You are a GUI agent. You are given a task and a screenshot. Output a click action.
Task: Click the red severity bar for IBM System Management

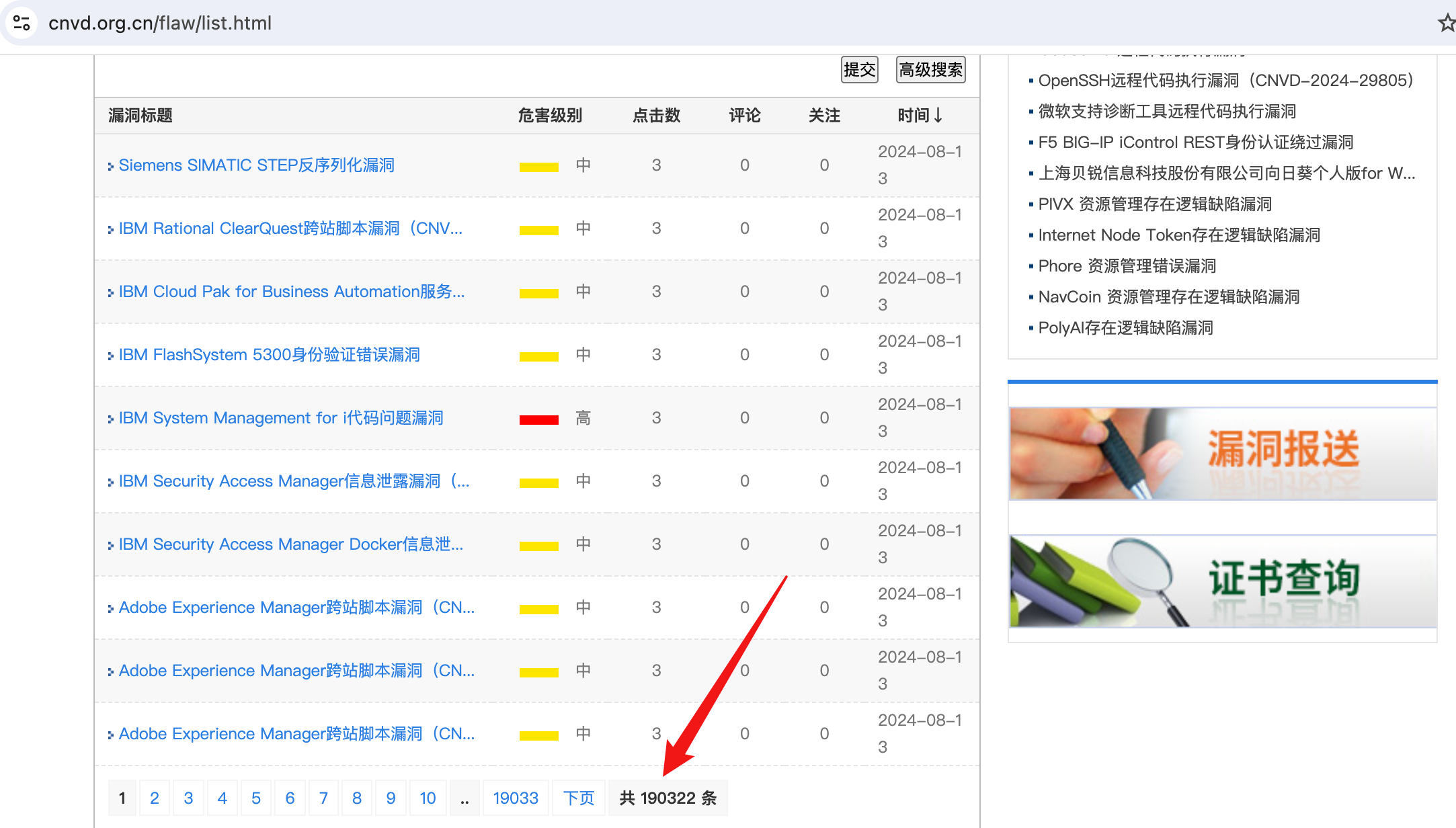click(x=538, y=419)
